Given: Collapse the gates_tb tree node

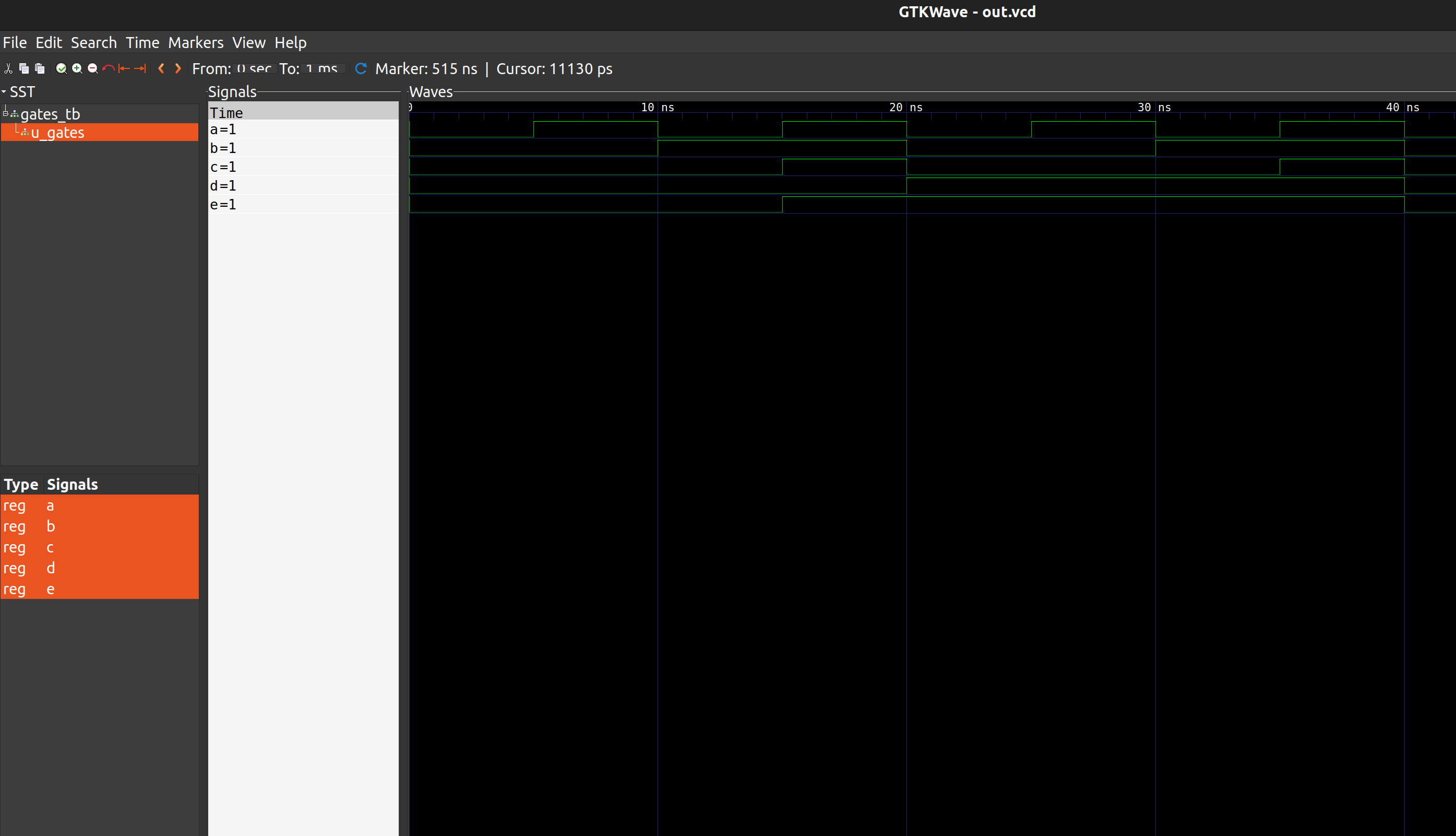Looking at the screenshot, I should (6, 113).
